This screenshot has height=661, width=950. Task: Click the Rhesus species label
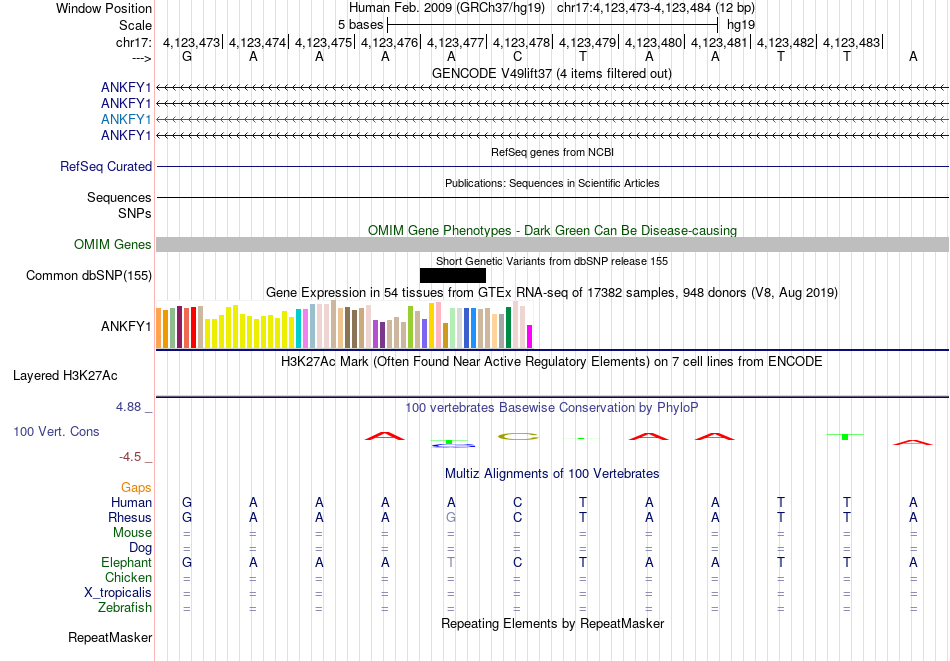(130, 517)
